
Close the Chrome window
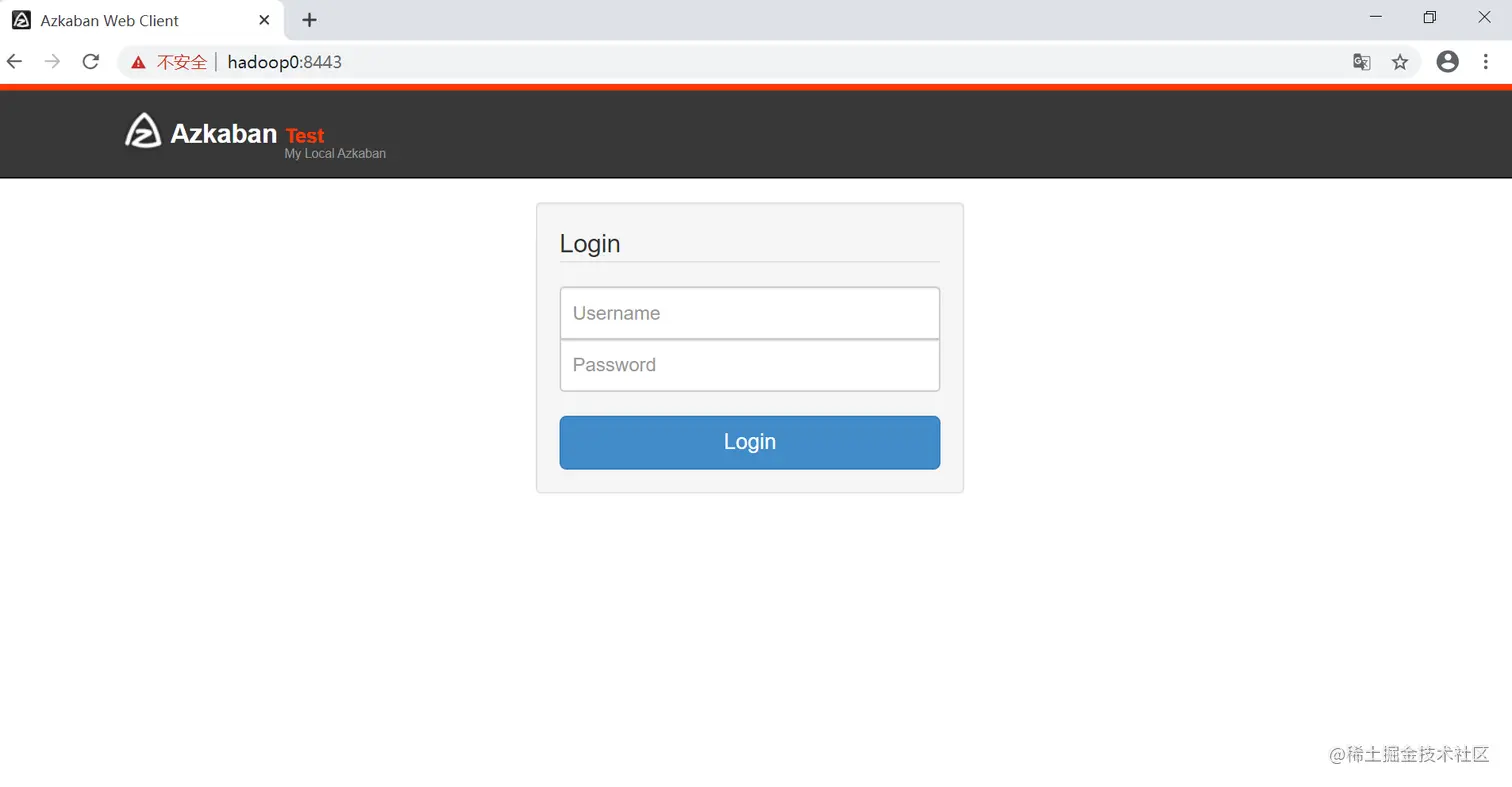[x=1485, y=17]
